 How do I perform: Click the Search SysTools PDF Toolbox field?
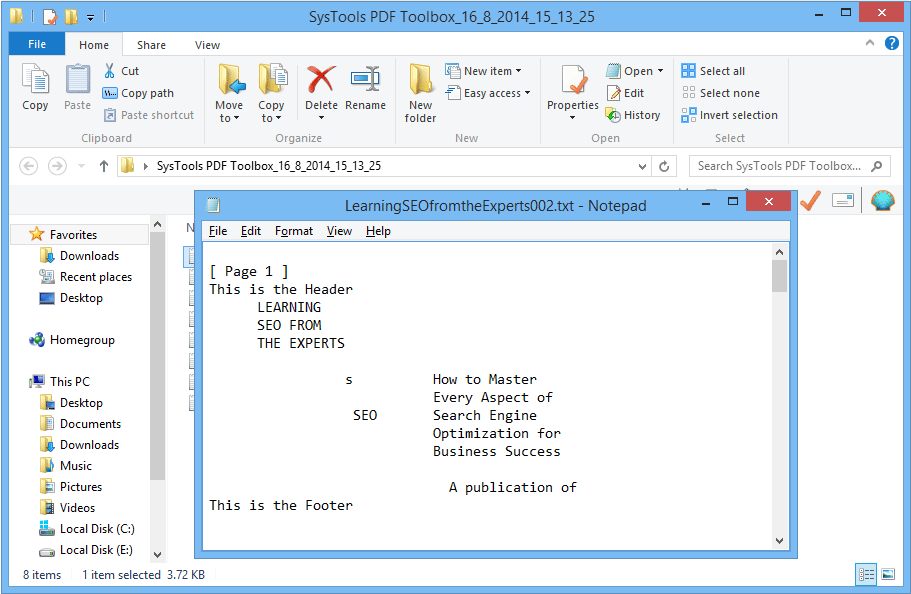(780, 166)
